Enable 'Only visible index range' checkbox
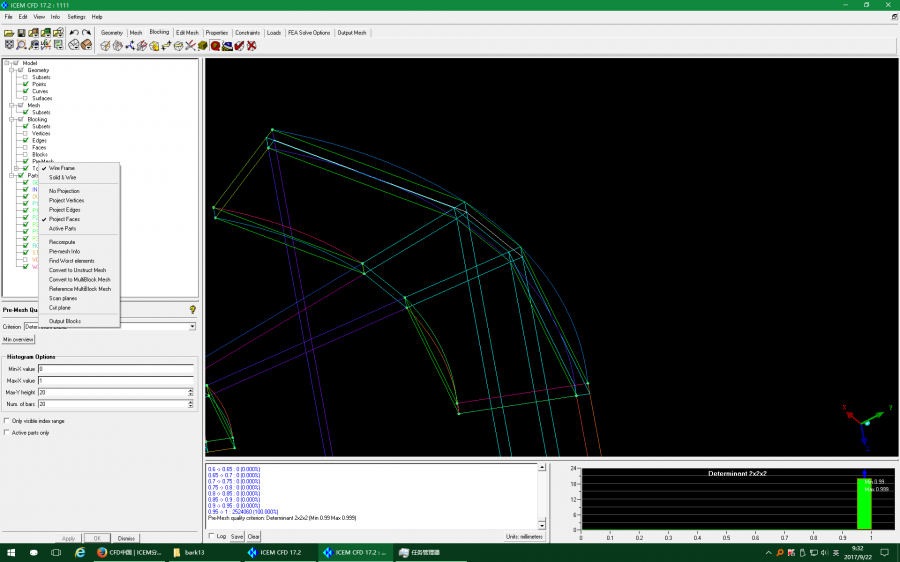This screenshot has width=900, height=562. tap(8, 421)
